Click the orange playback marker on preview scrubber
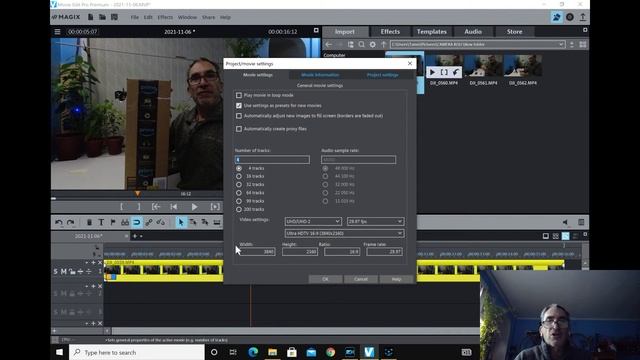This screenshot has width=640, height=360. click(138, 193)
